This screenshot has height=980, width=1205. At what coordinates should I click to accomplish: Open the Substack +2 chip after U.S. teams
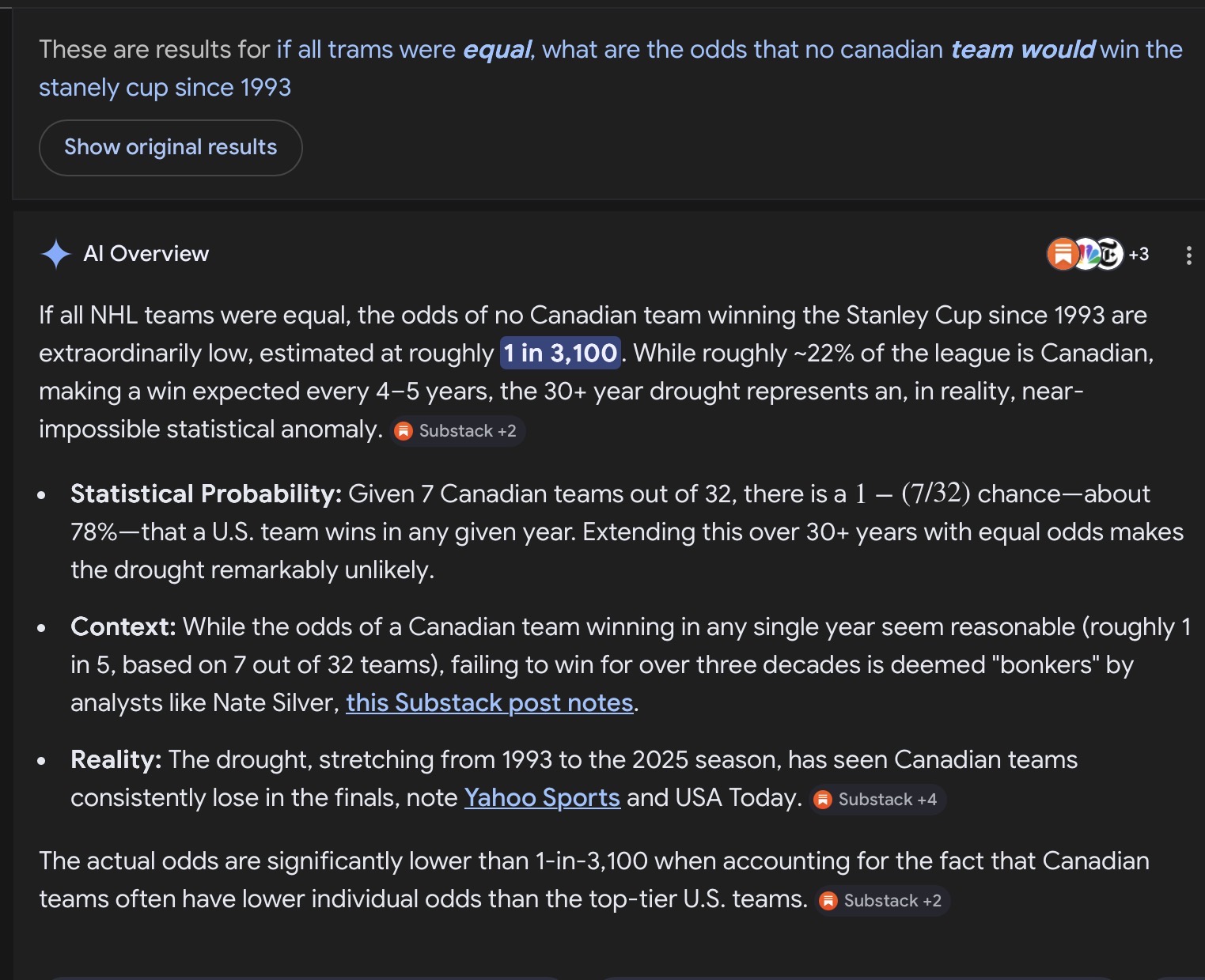click(x=882, y=901)
